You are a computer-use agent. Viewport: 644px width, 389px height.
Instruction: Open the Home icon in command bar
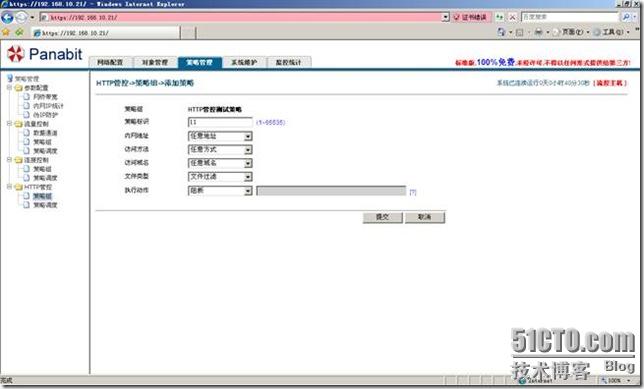tap(501, 32)
